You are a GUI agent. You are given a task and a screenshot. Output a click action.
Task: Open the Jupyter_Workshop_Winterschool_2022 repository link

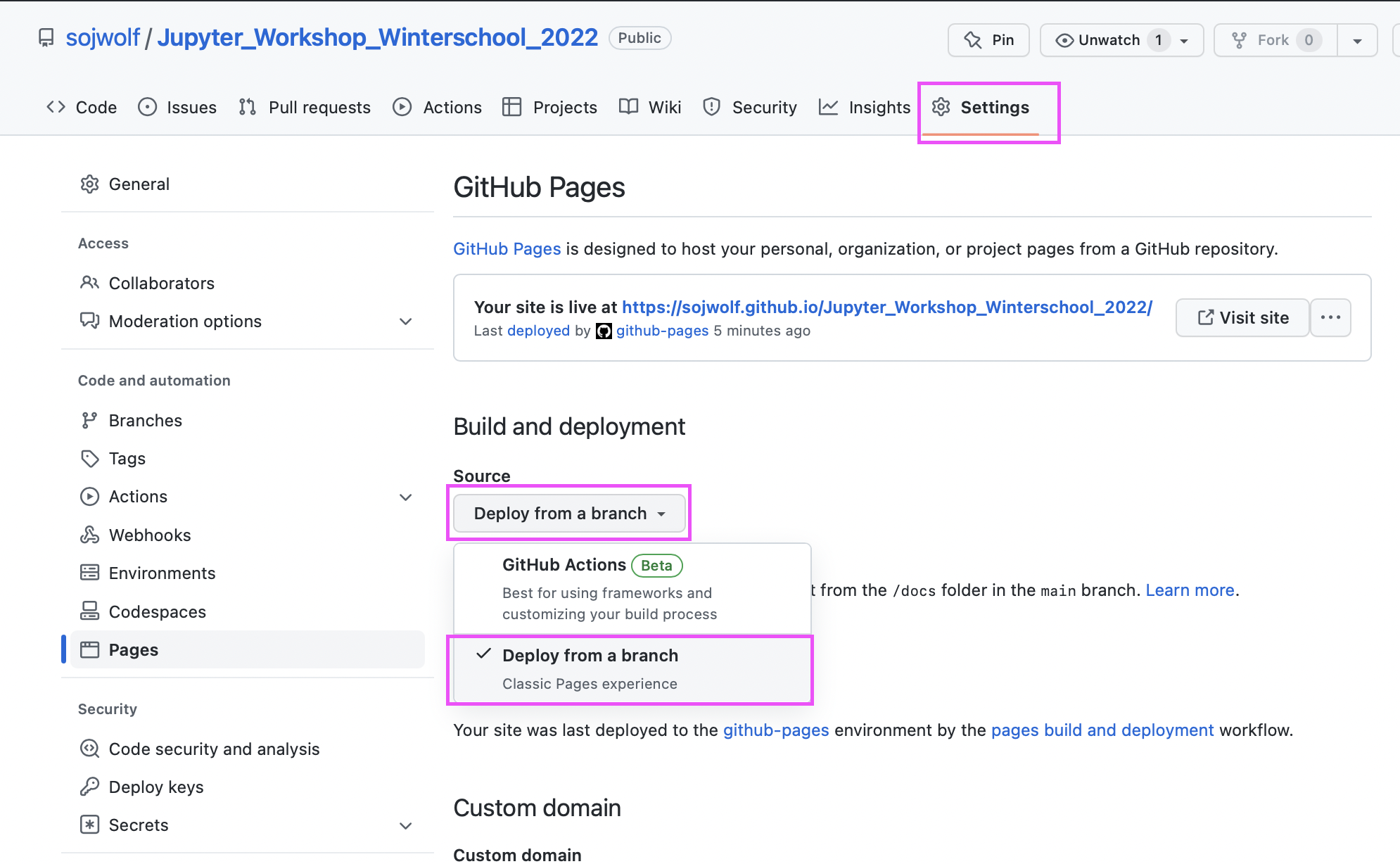(x=377, y=37)
